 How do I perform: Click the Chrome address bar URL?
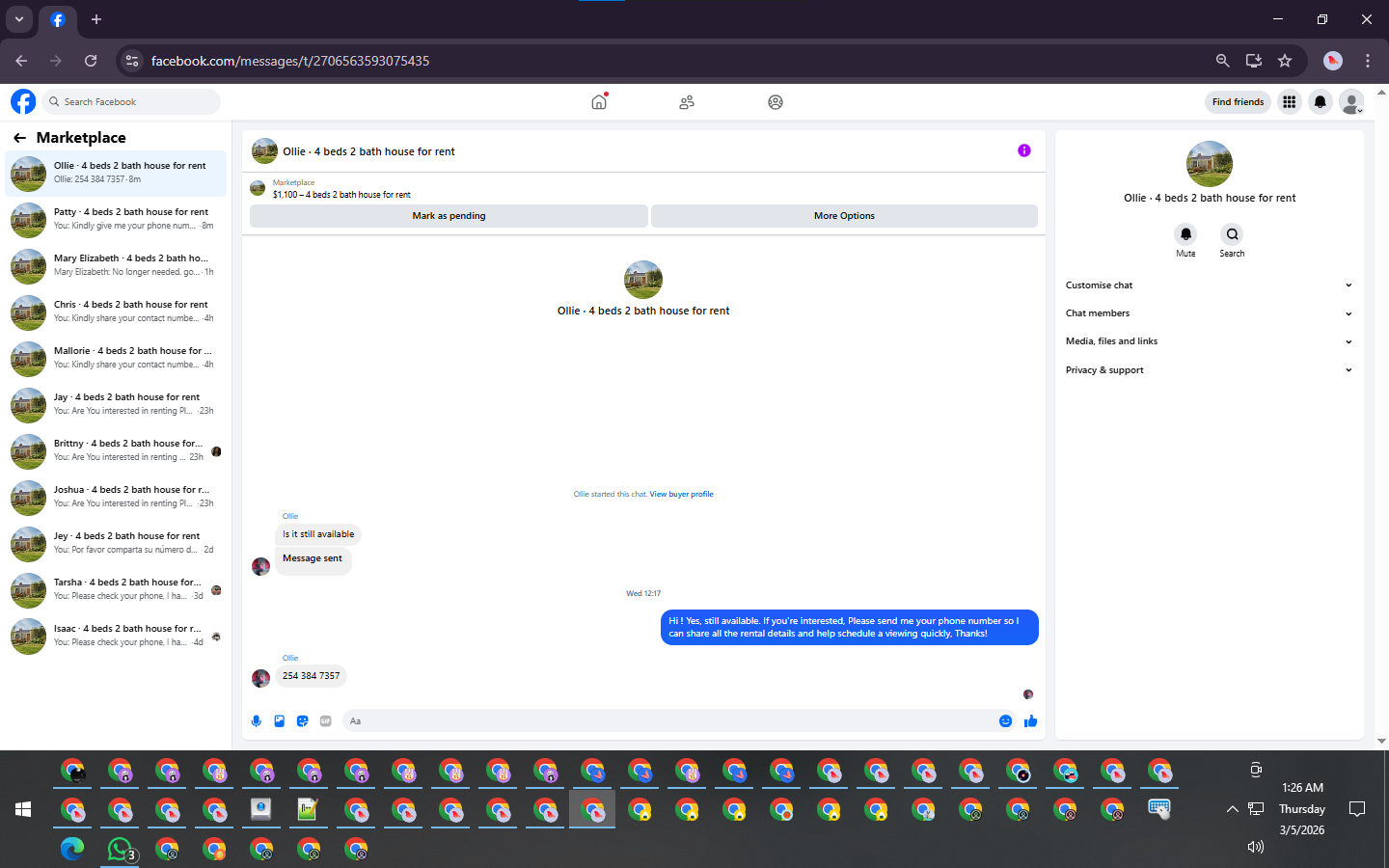[290, 61]
